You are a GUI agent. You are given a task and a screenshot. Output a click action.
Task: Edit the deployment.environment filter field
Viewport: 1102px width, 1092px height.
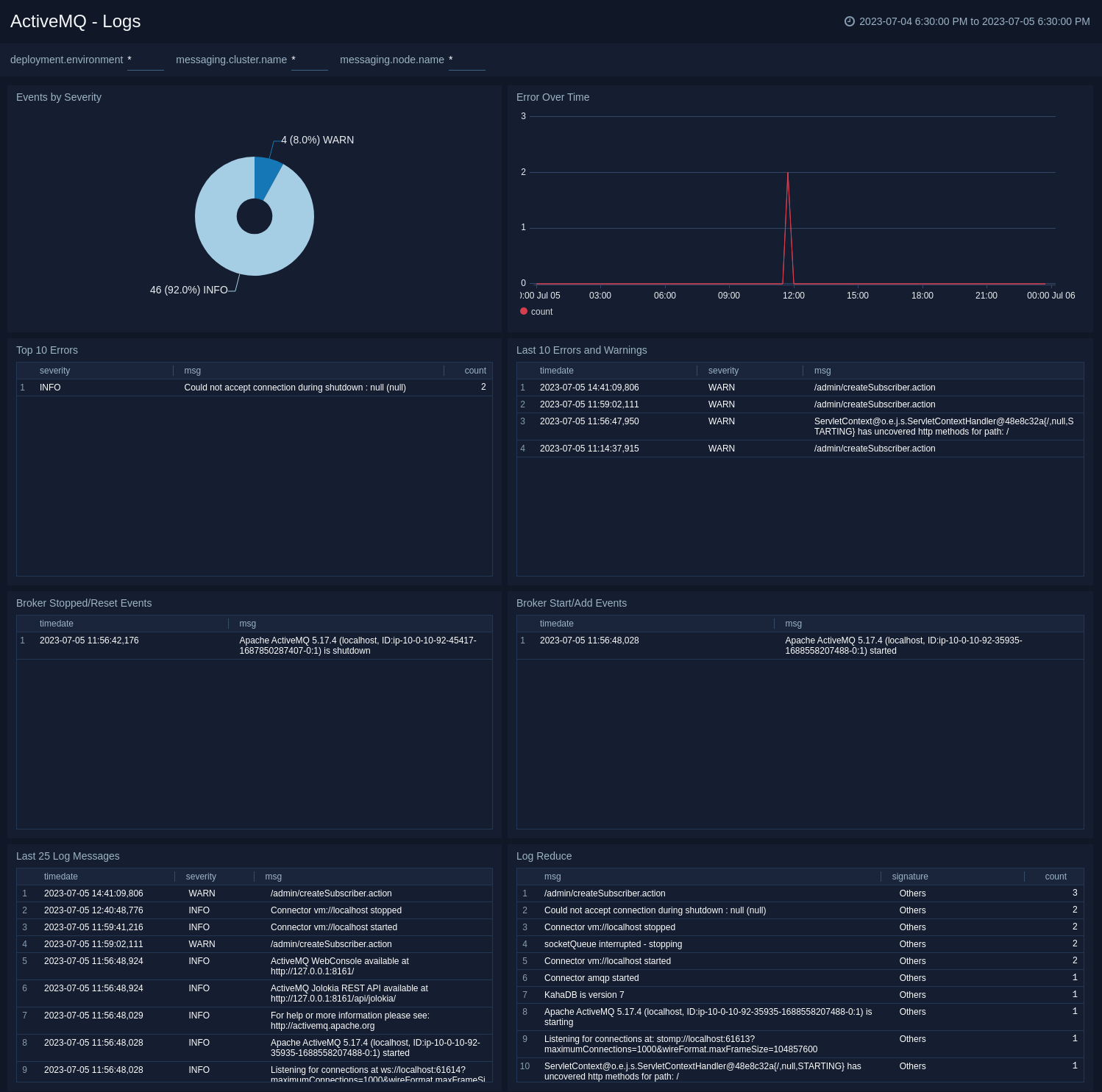(145, 60)
